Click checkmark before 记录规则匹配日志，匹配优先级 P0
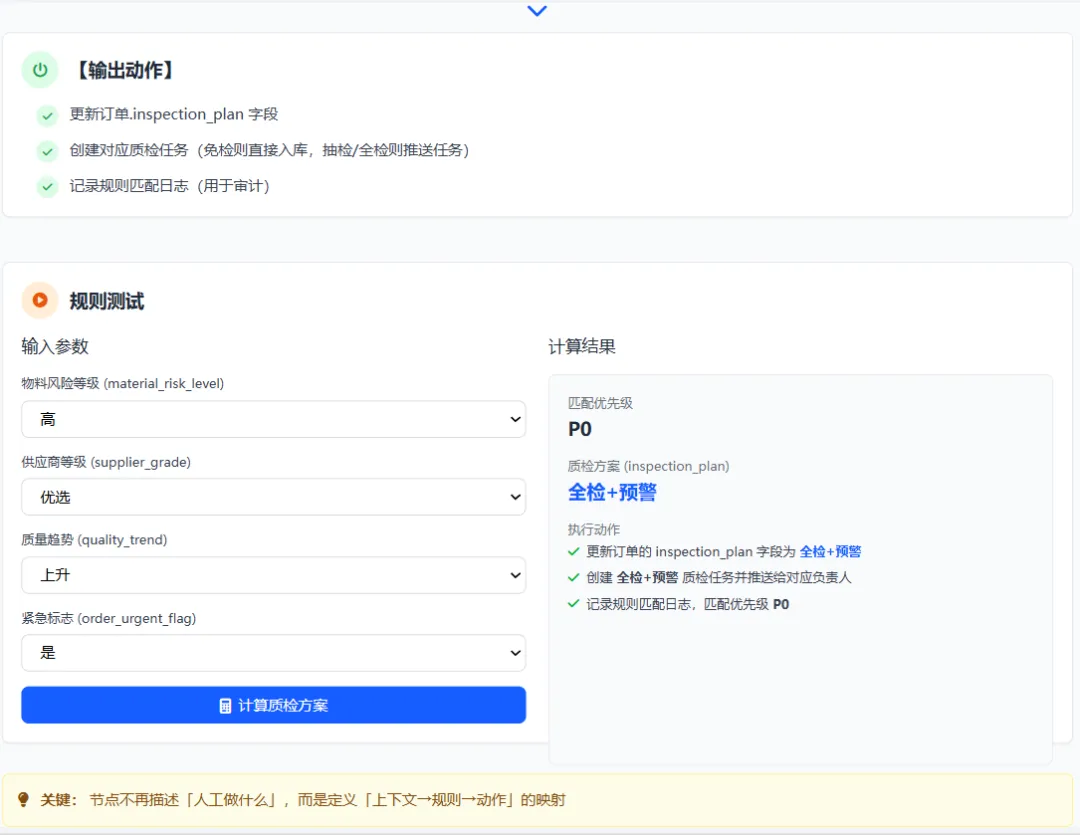 (573, 604)
